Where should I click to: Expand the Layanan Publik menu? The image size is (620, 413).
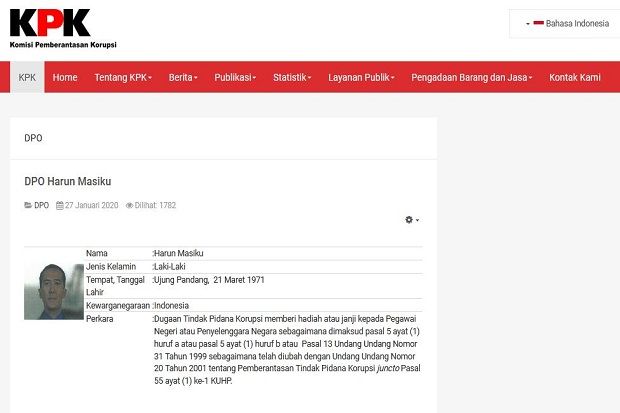(361, 77)
